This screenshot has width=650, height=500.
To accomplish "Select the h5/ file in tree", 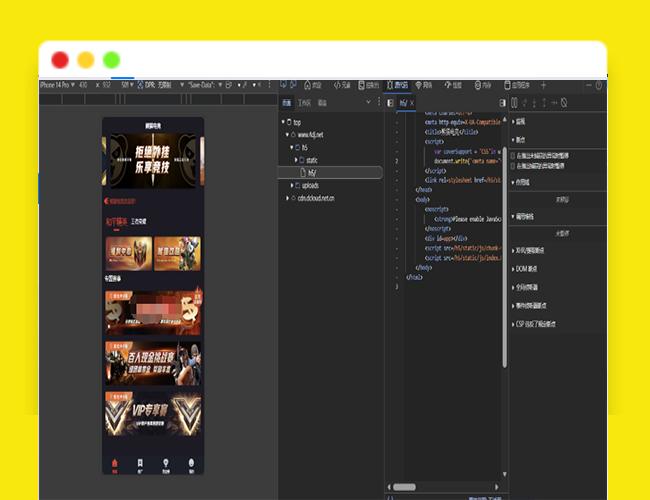I will 330,172.
